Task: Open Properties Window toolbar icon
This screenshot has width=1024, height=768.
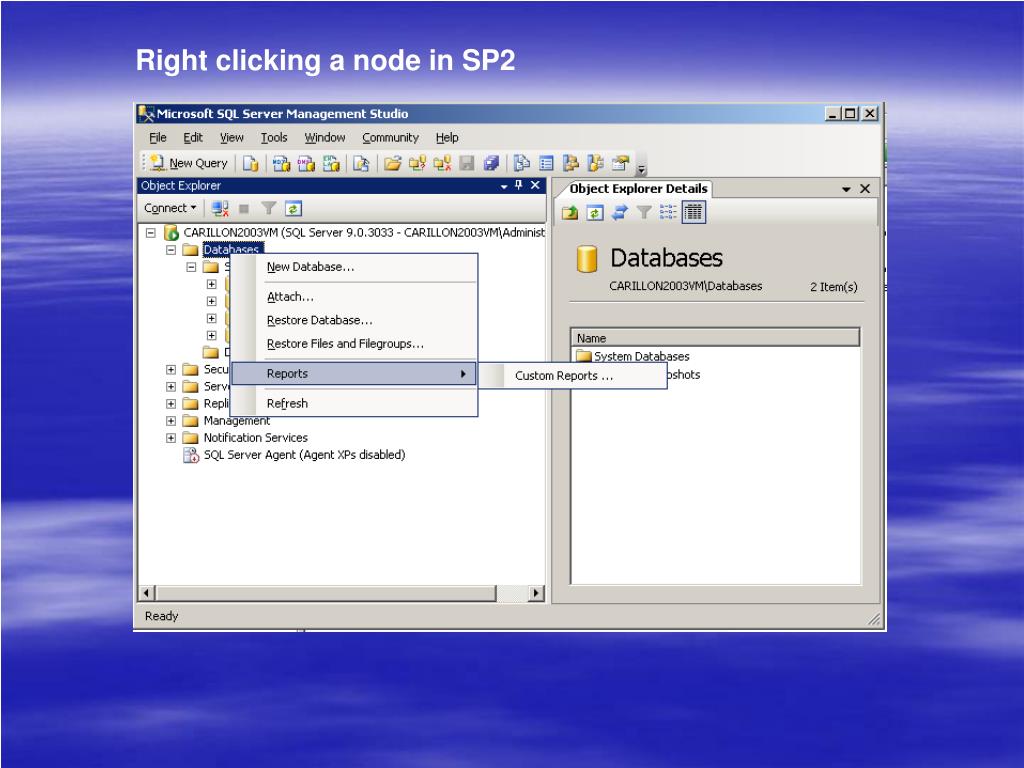Action: (621, 163)
